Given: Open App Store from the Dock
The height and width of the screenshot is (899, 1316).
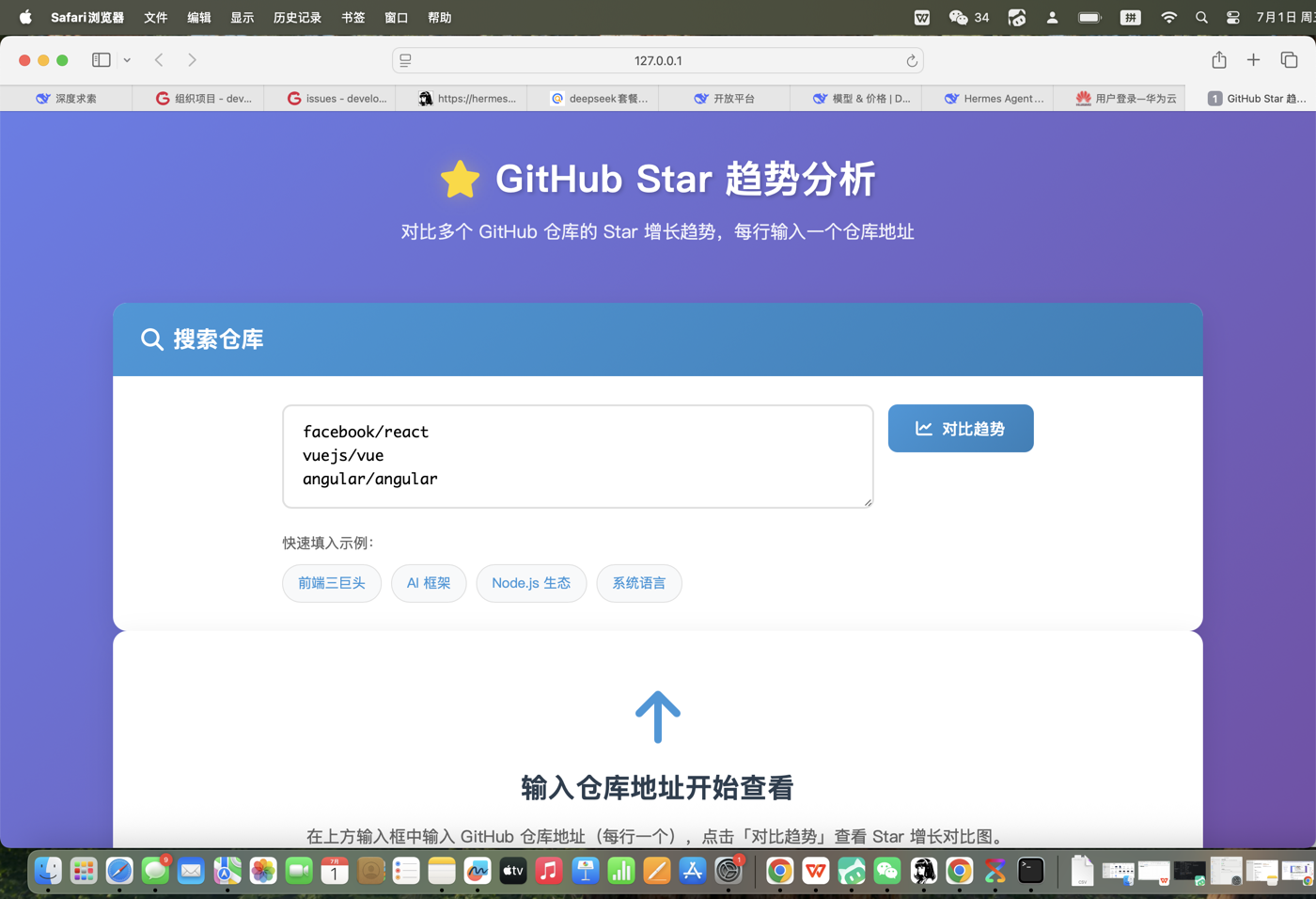Looking at the screenshot, I should point(693,872).
